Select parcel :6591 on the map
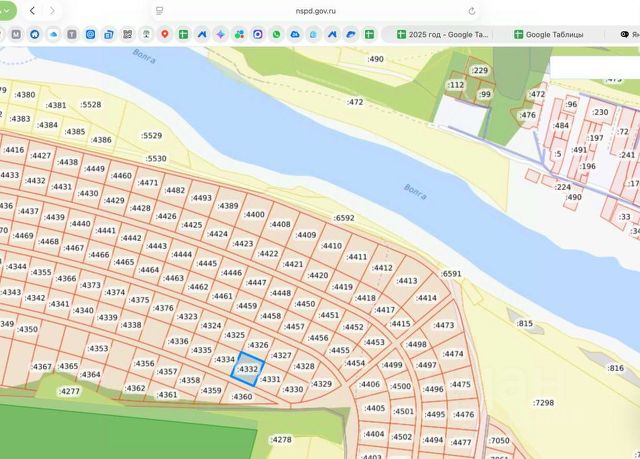Viewport: 640px width, 459px height. click(x=451, y=274)
